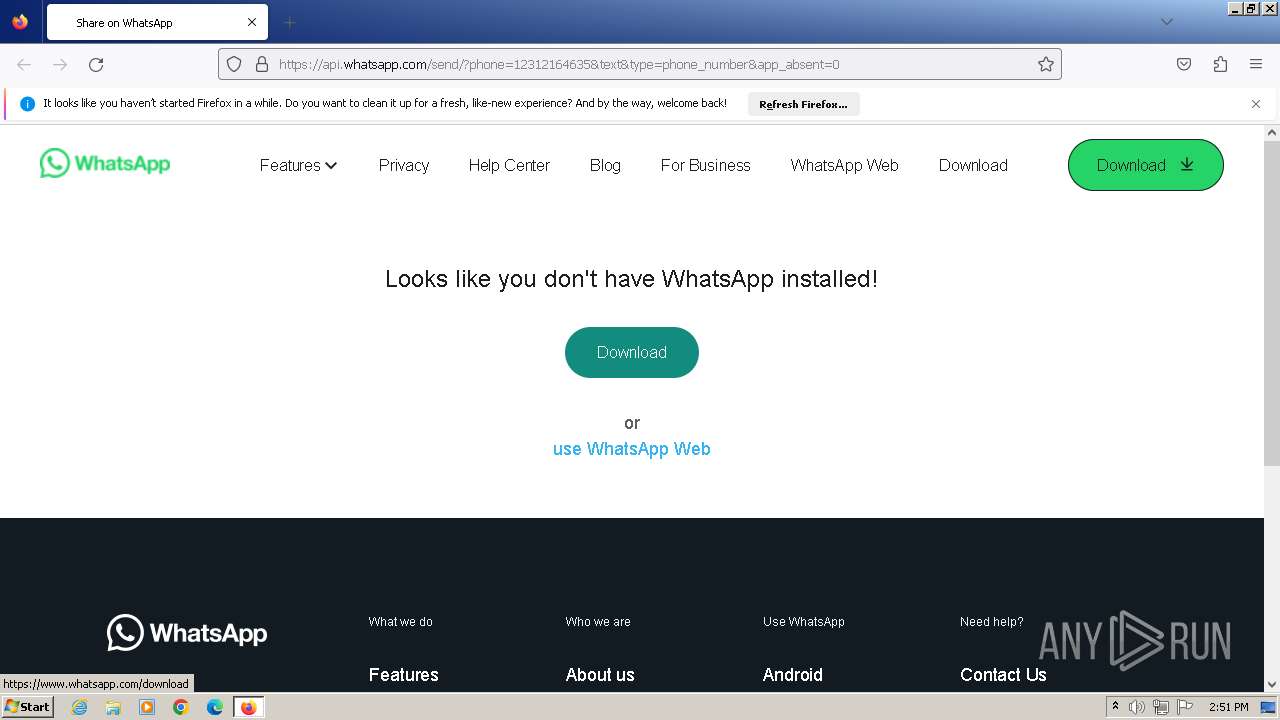
Task: Open File Explorer from the taskbar
Action: tap(113, 707)
